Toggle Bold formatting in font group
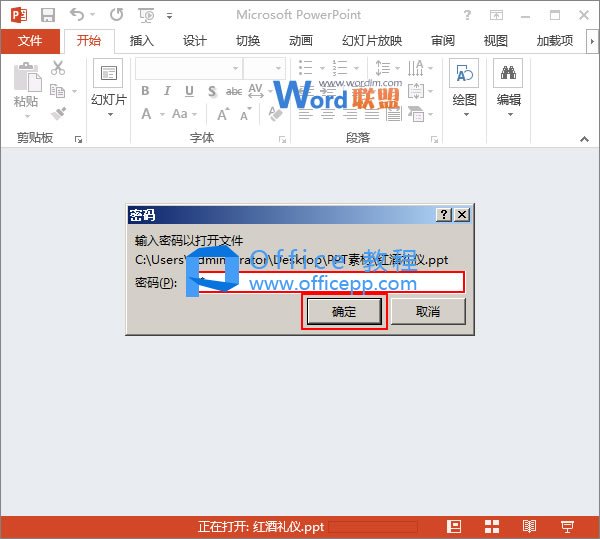The image size is (600, 539). [145, 91]
